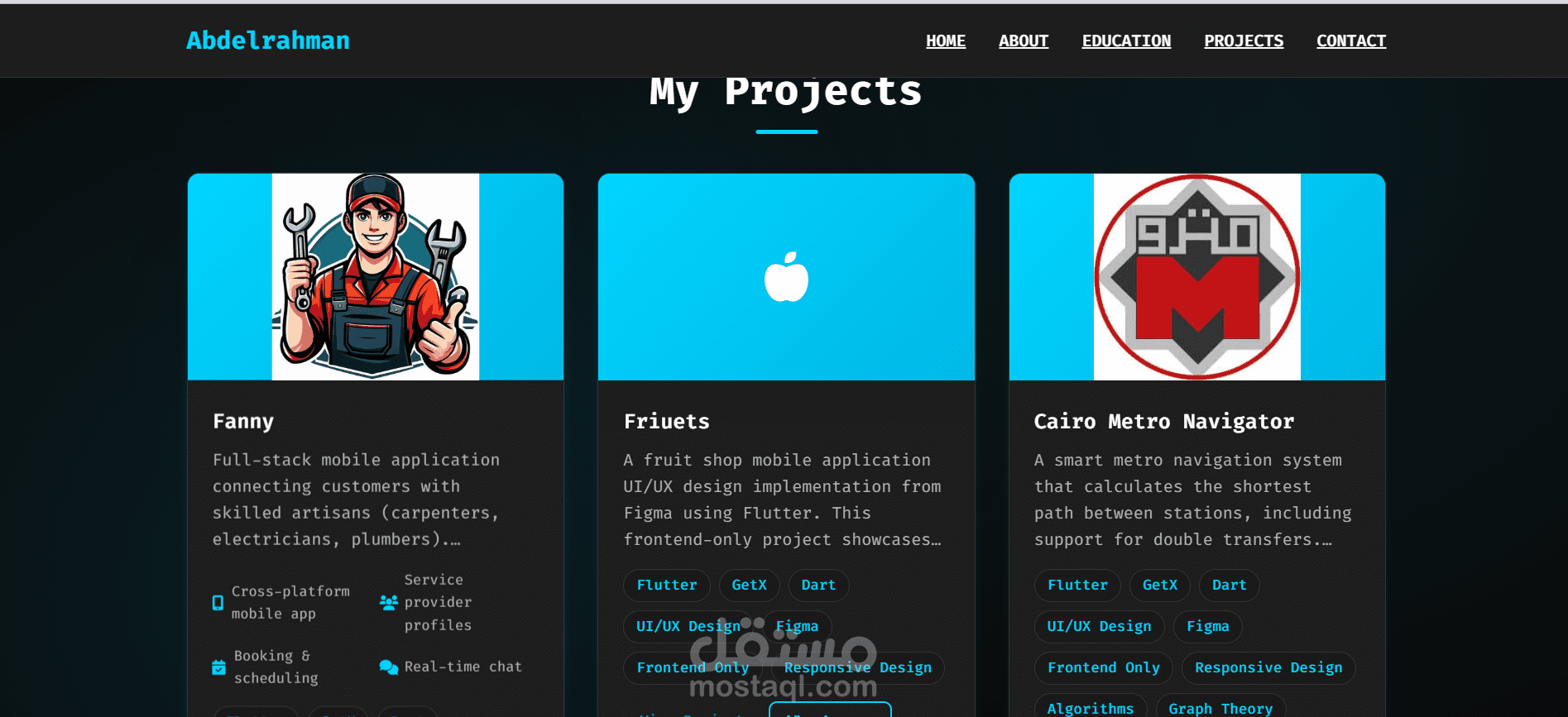The image size is (1568, 717).
Task: Click the Dart tag under Friuets
Action: [x=818, y=586]
